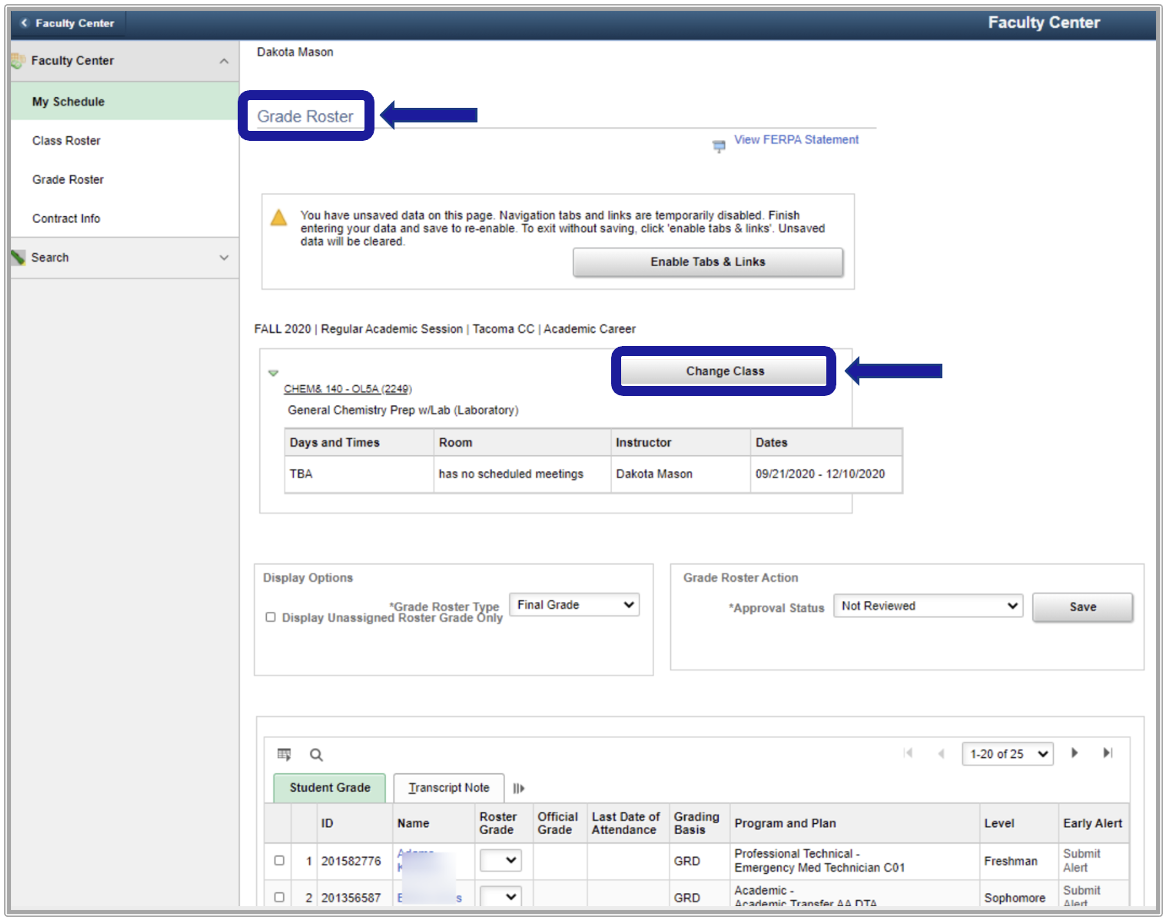Click the Search section icon in sidebar

click(18, 257)
